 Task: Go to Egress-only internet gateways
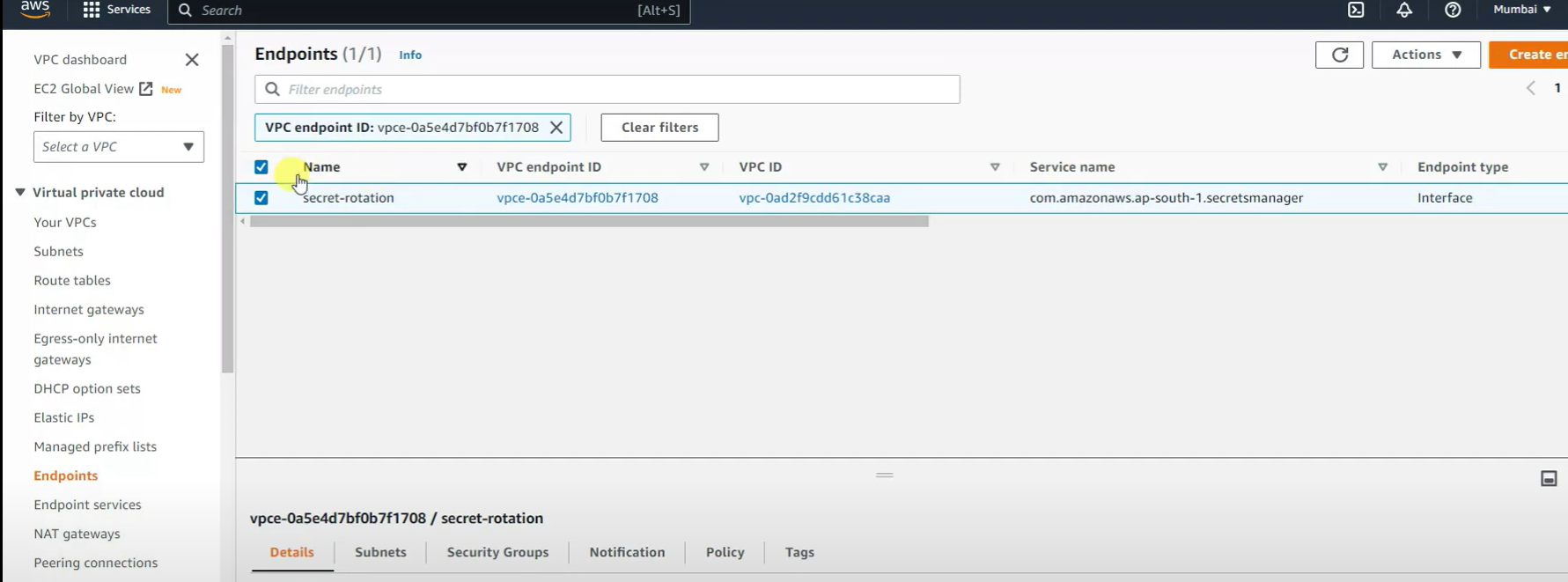pyautogui.click(x=95, y=350)
